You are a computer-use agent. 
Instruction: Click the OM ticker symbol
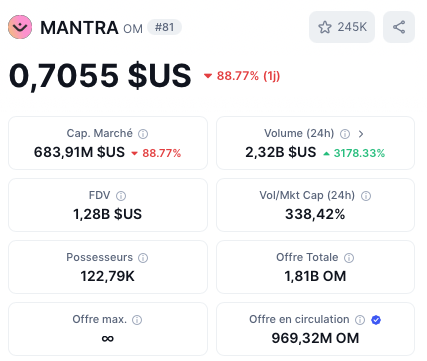[x=133, y=29]
